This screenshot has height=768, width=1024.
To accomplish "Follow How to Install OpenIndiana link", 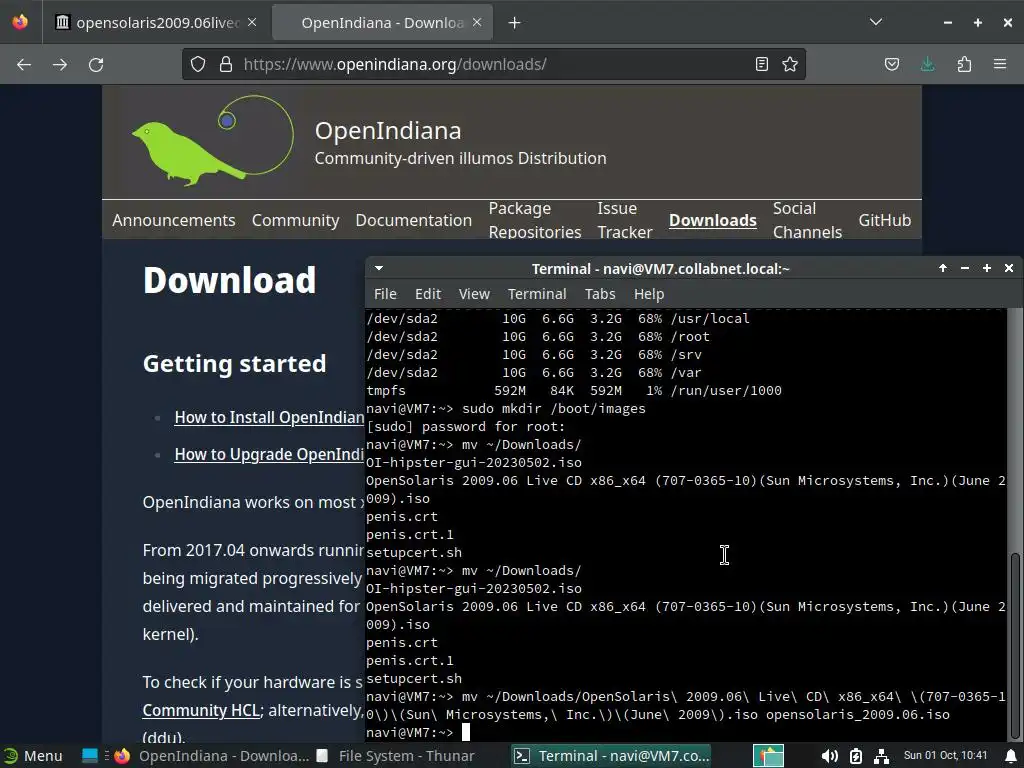I will click(x=269, y=417).
